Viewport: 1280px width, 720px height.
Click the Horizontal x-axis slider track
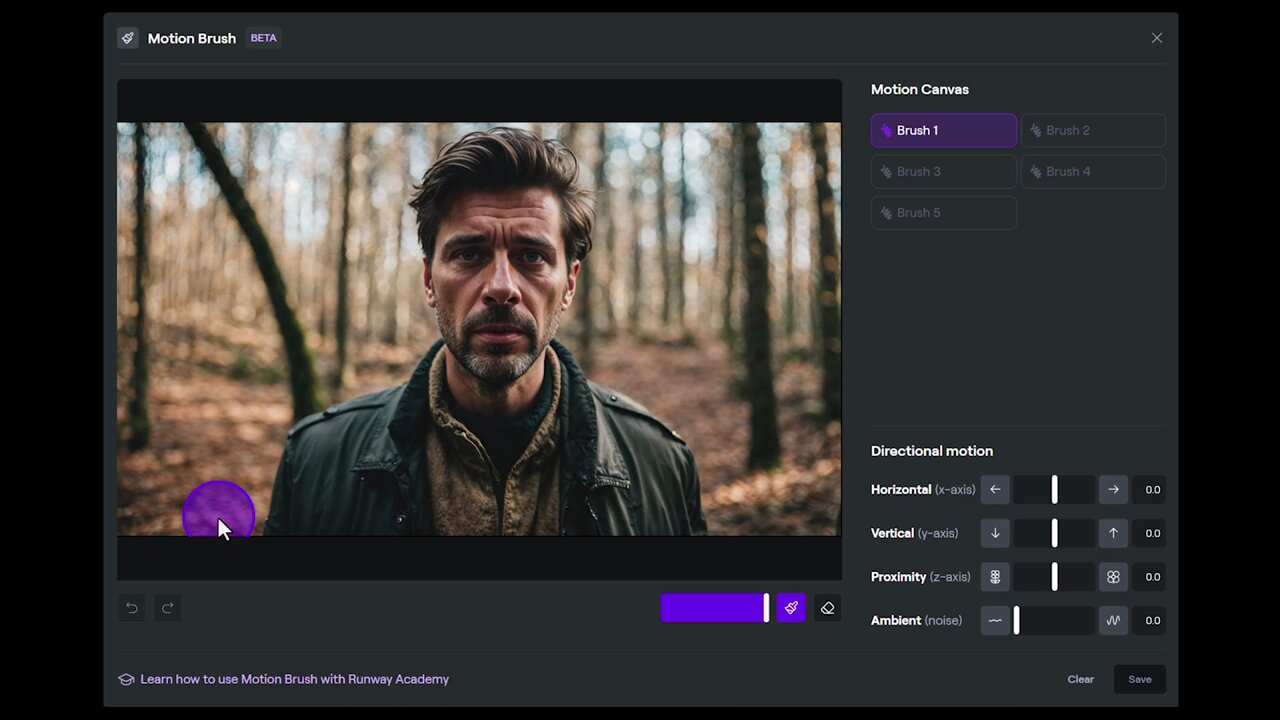click(x=1054, y=490)
